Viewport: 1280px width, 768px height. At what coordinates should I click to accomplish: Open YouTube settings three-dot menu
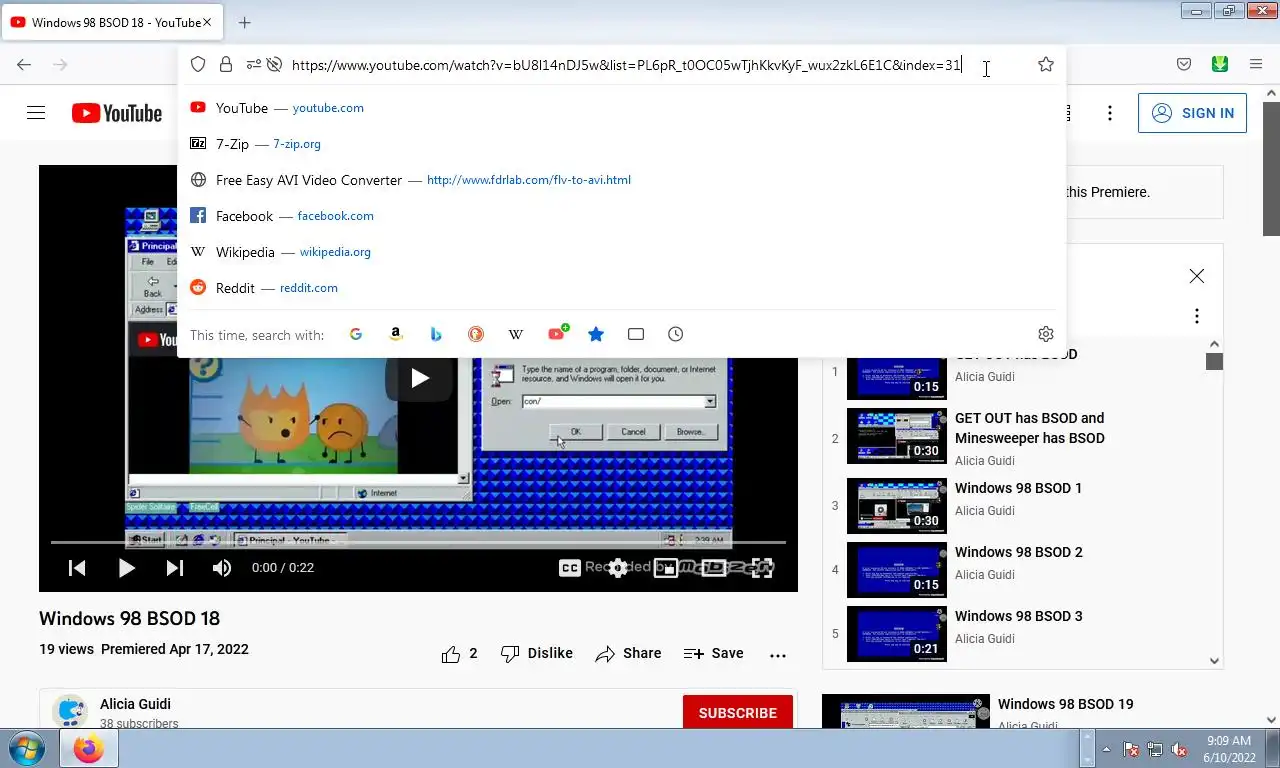1110,113
